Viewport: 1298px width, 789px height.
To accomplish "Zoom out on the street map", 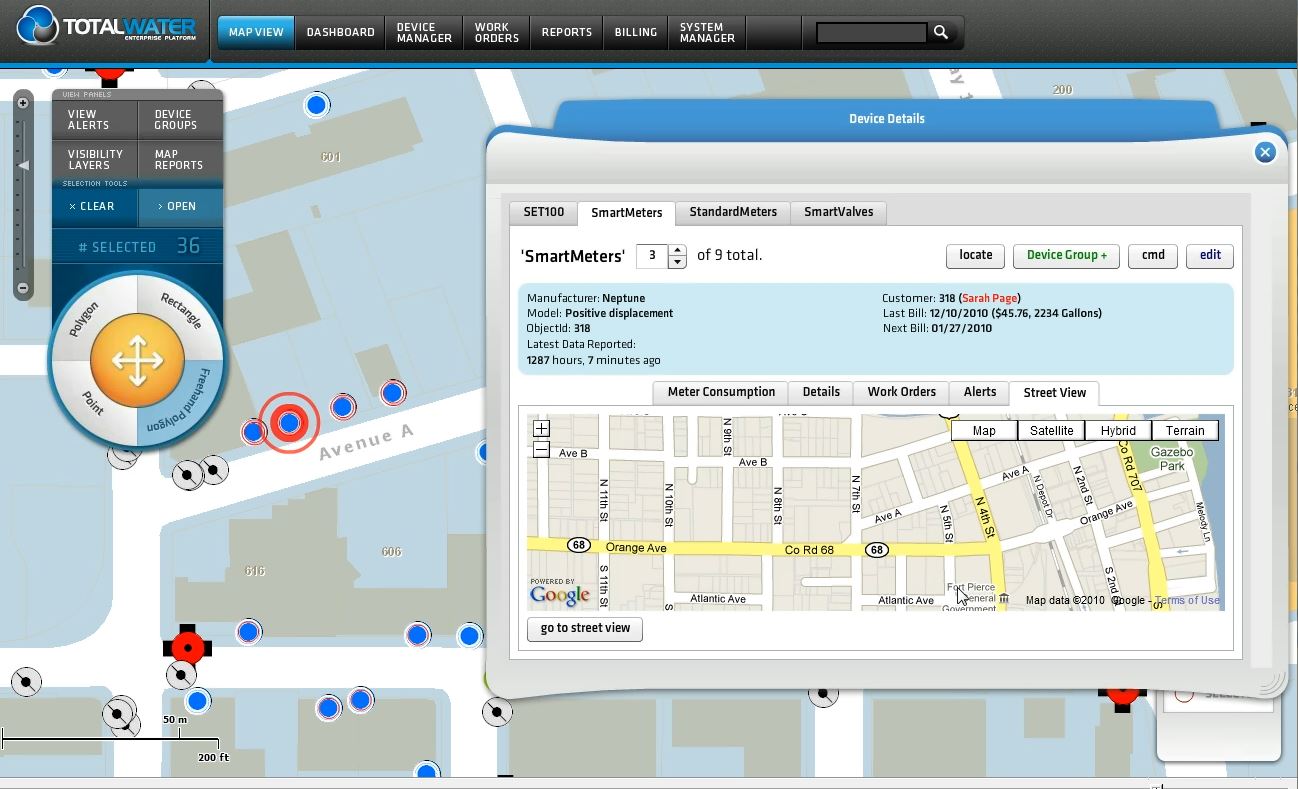I will coord(541,450).
